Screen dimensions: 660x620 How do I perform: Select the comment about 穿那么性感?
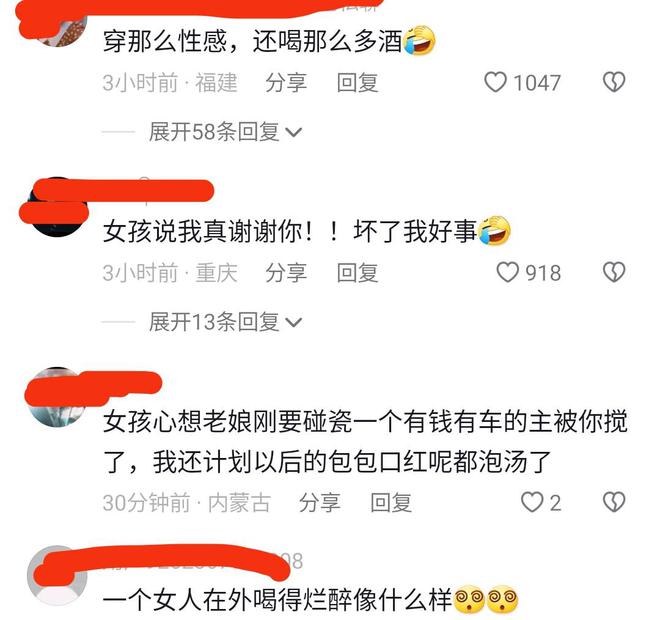[x=269, y=41]
